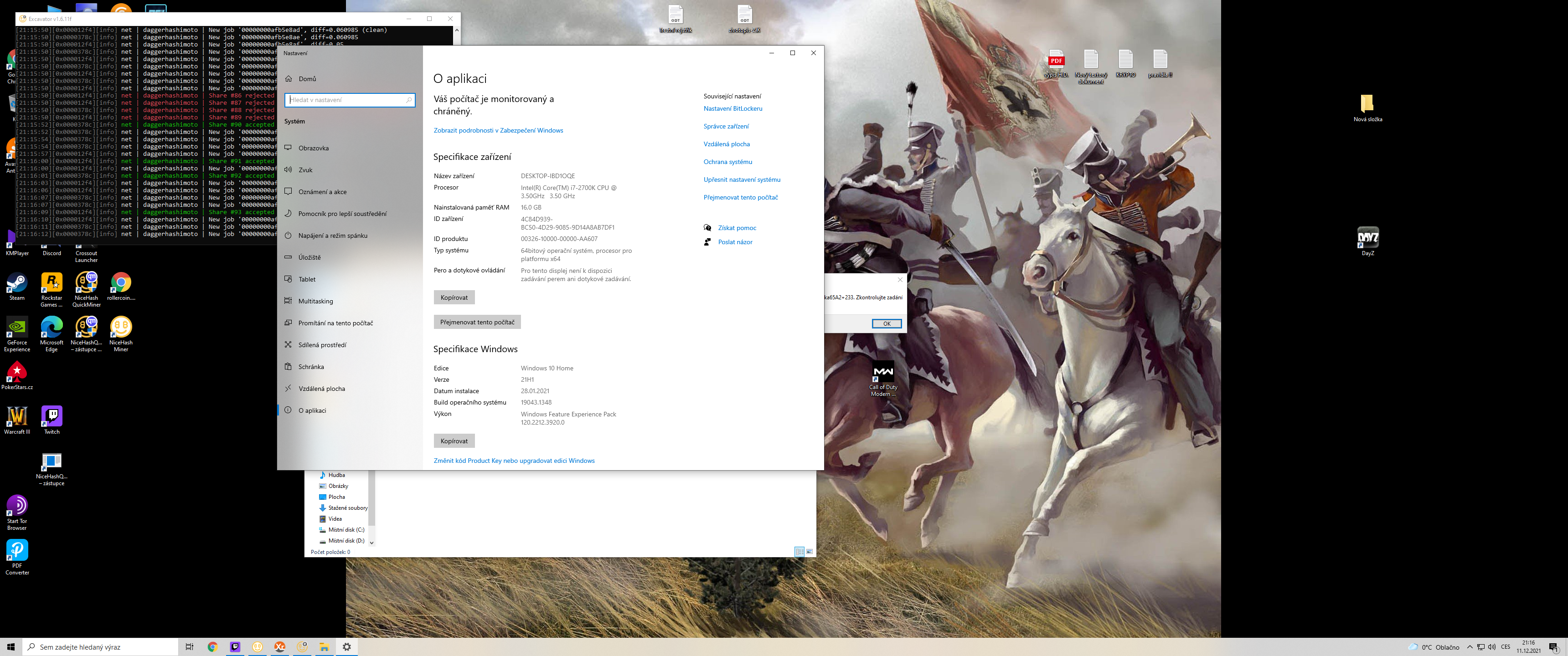The width and height of the screenshot is (1568, 656).
Task: Select Rockstar Games desktop icon
Action: coord(52,289)
